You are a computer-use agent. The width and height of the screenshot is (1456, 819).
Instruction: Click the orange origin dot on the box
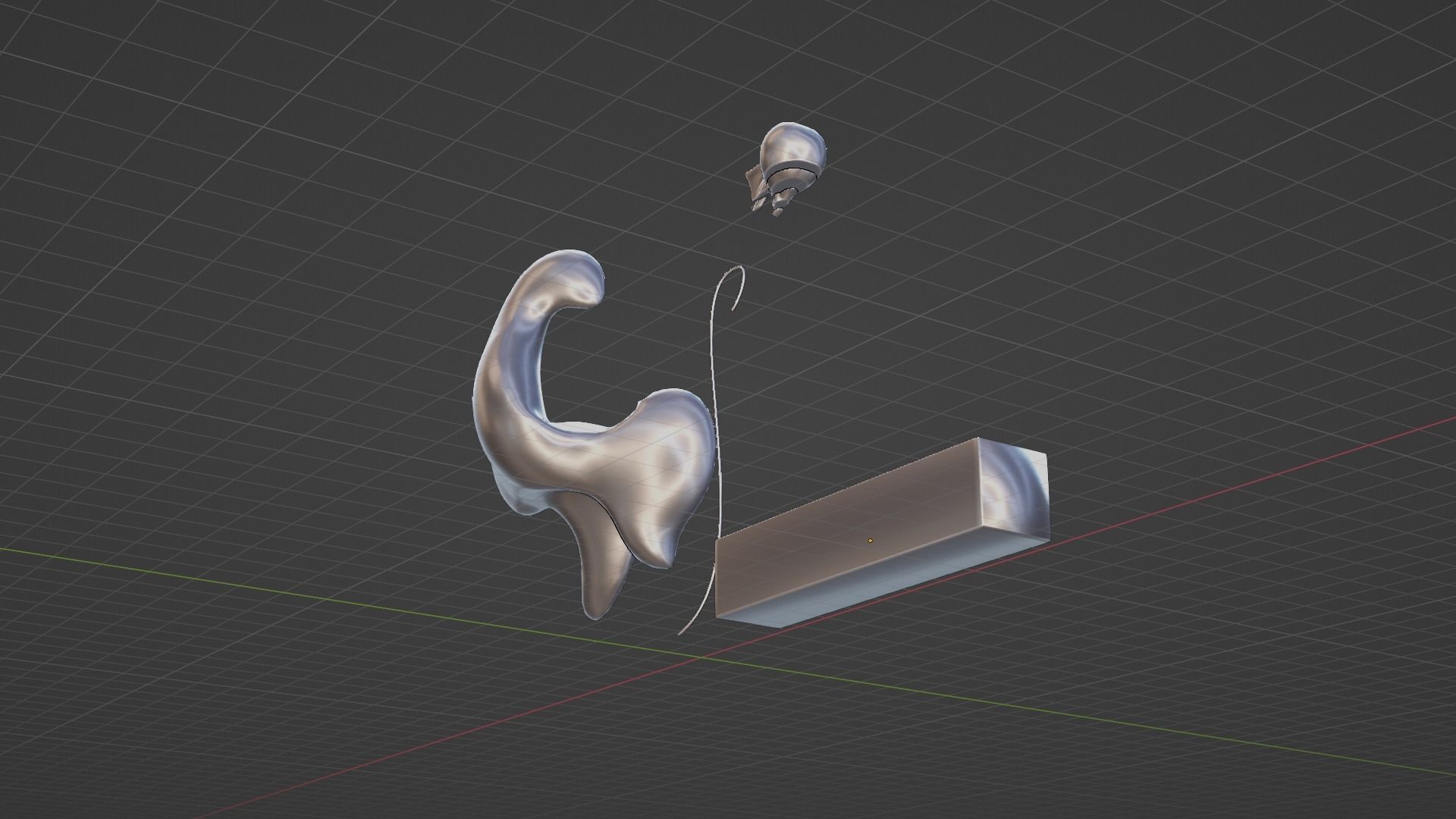coord(871,541)
